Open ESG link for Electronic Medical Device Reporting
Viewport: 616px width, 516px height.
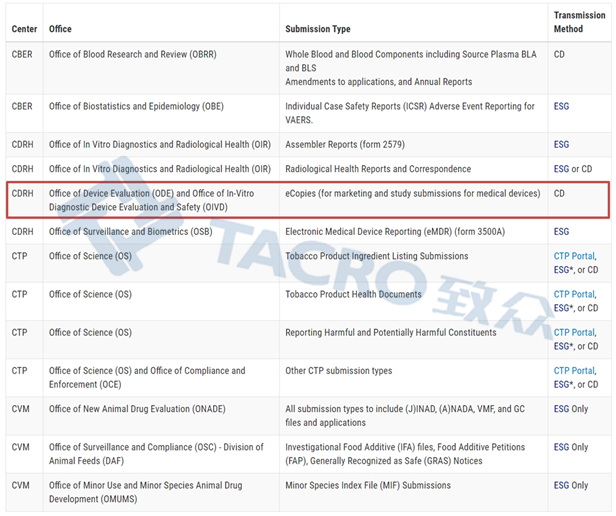click(561, 231)
